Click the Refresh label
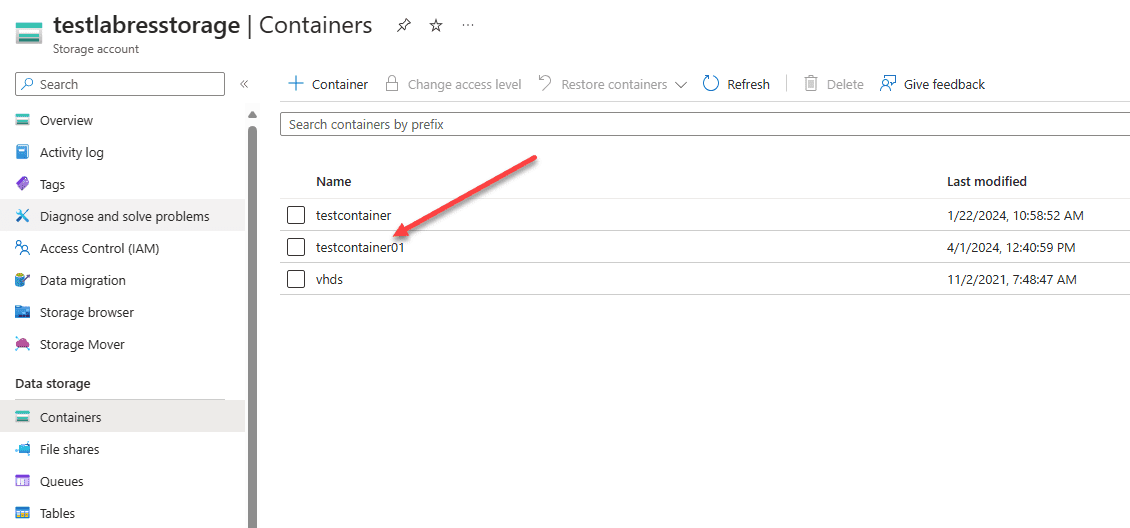This screenshot has width=1130, height=528. point(748,84)
